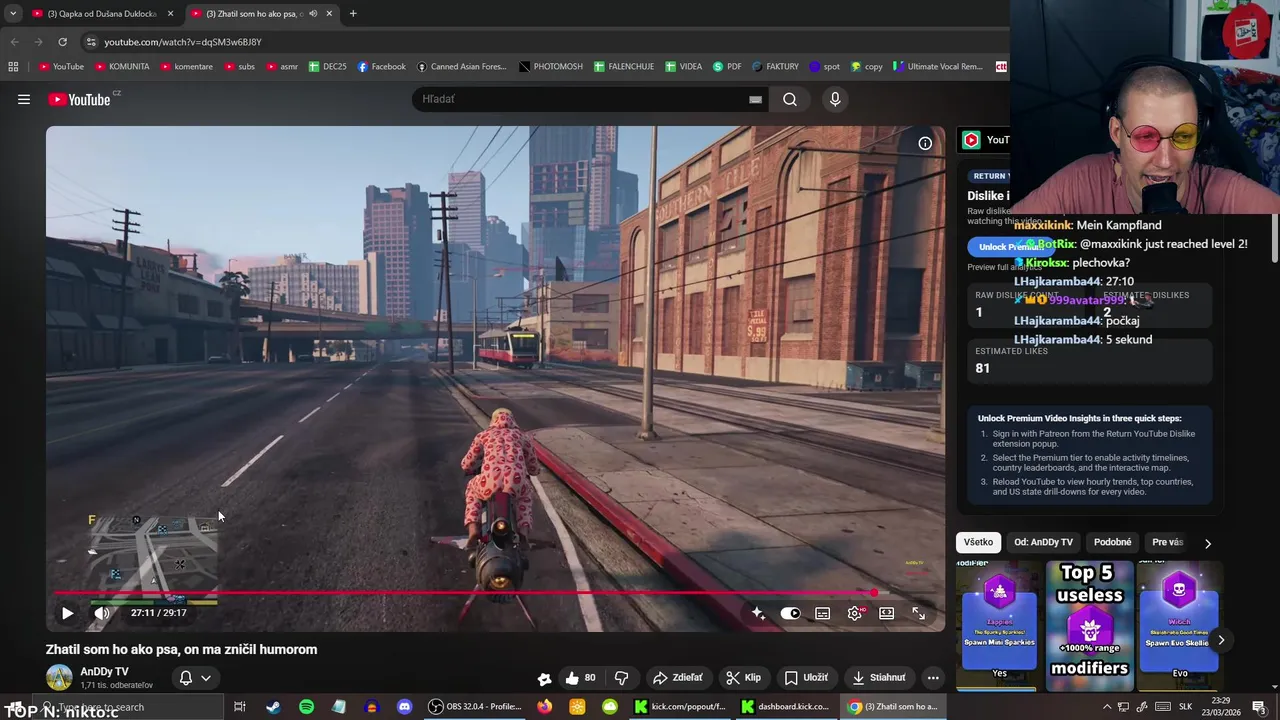Click the search magnifier button
This screenshot has width=1280, height=720.
tap(790, 99)
